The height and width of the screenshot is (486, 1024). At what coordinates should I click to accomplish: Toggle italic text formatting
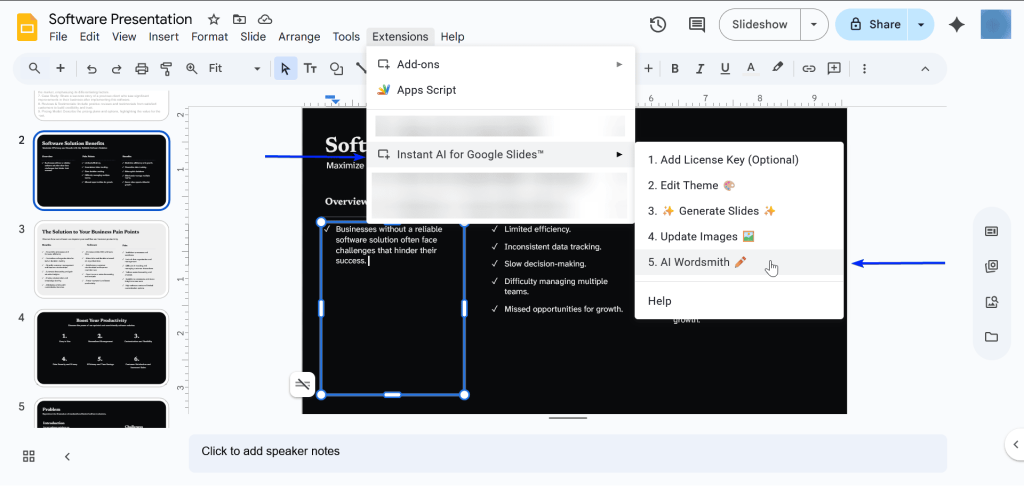pyautogui.click(x=700, y=69)
